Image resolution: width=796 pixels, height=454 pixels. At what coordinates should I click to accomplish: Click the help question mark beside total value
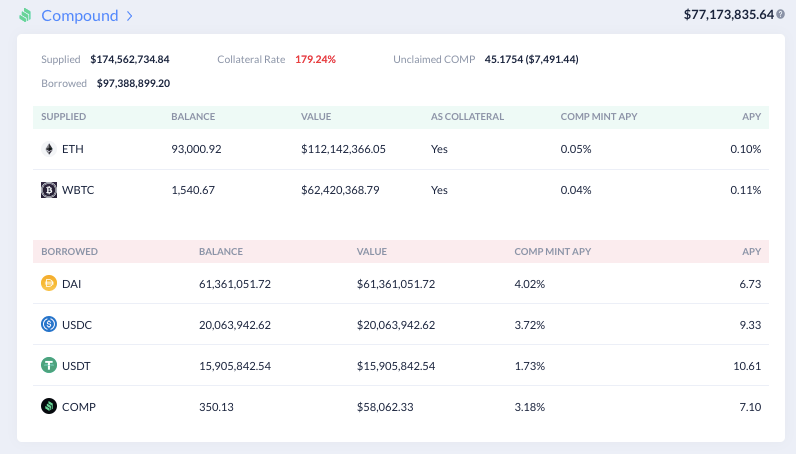(780, 15)
